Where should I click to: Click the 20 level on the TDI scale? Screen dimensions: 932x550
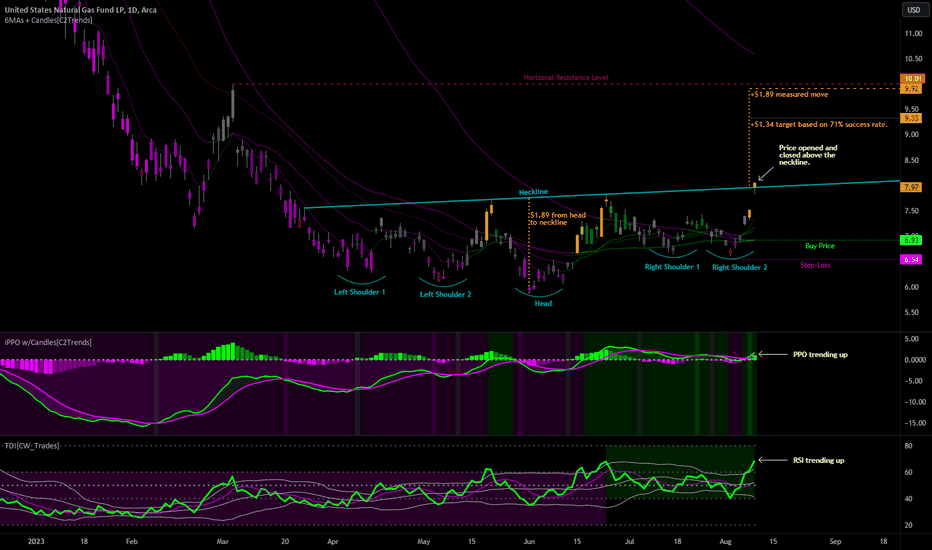(x=908, y=526)
